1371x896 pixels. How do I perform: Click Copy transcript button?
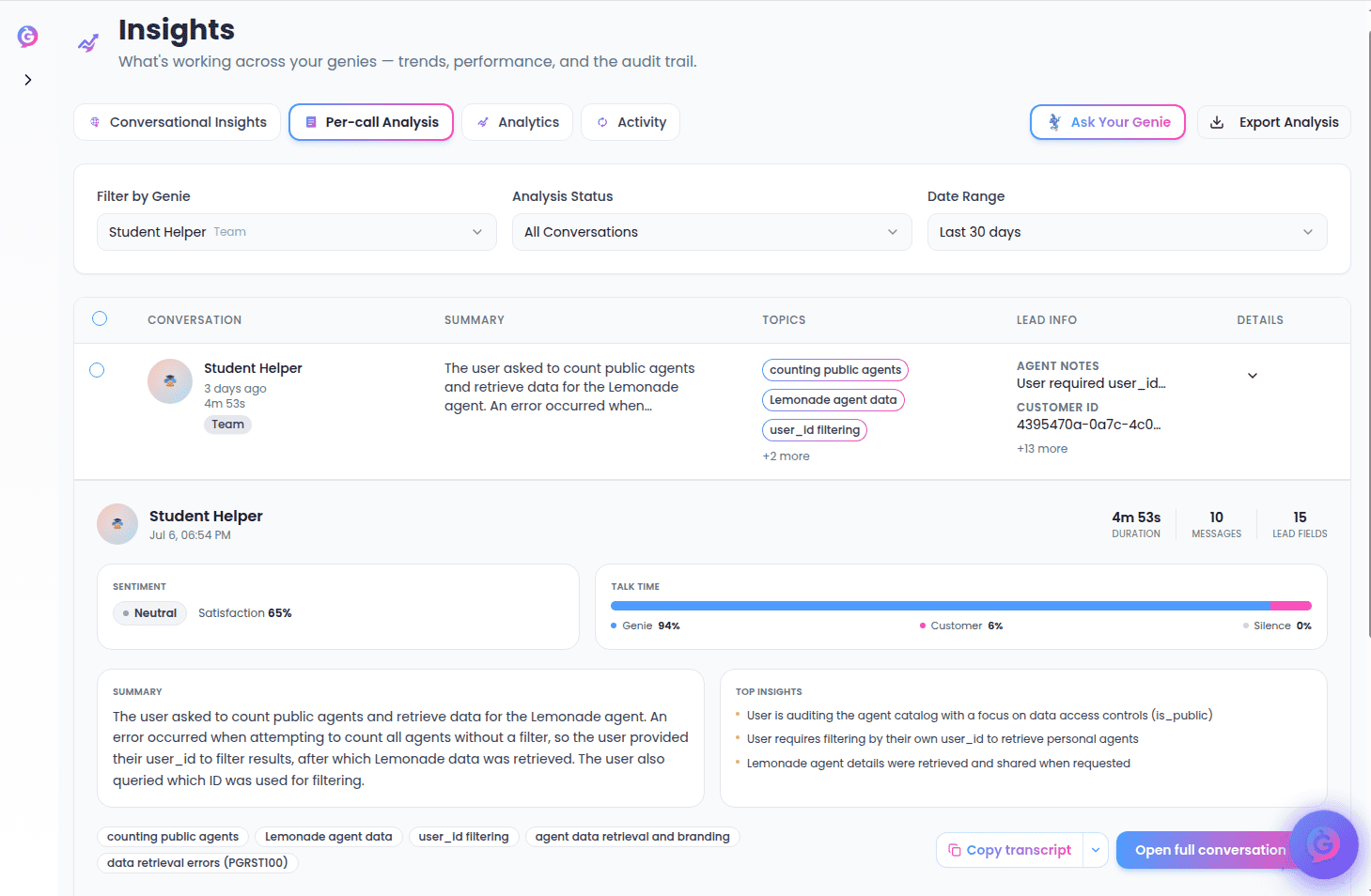click(x=1010, y=850)
